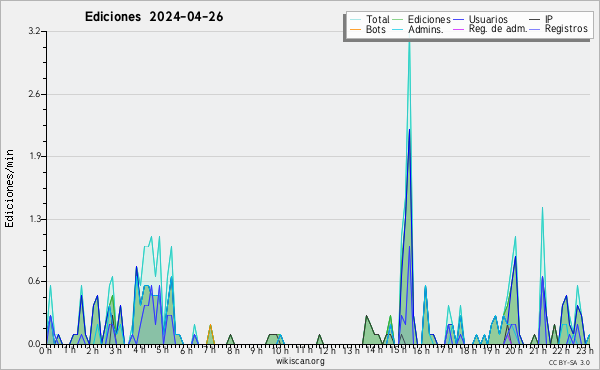
Task: Click the chart title "Ediciones 2024-04-26"
Action: click(154, 17)
